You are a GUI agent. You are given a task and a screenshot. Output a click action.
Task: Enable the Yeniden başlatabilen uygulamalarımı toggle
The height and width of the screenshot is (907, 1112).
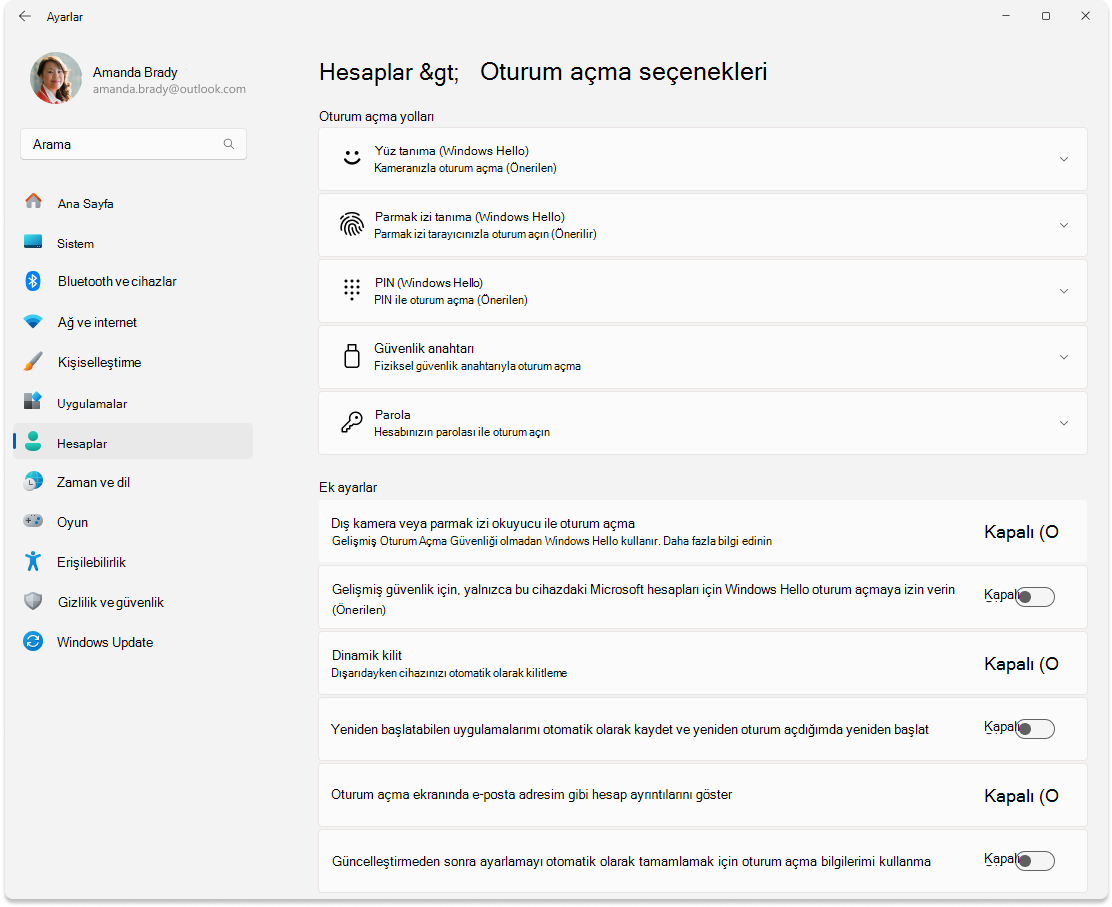point(1035,729)
